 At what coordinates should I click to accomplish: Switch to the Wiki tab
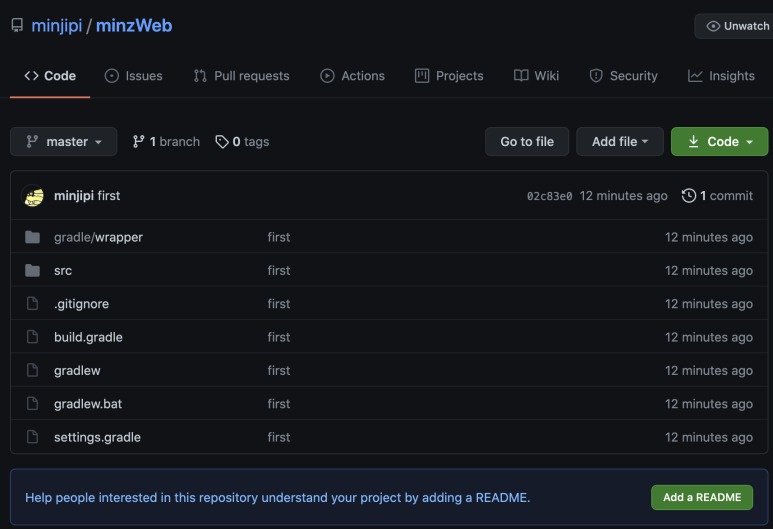click(x=536, y=76)
